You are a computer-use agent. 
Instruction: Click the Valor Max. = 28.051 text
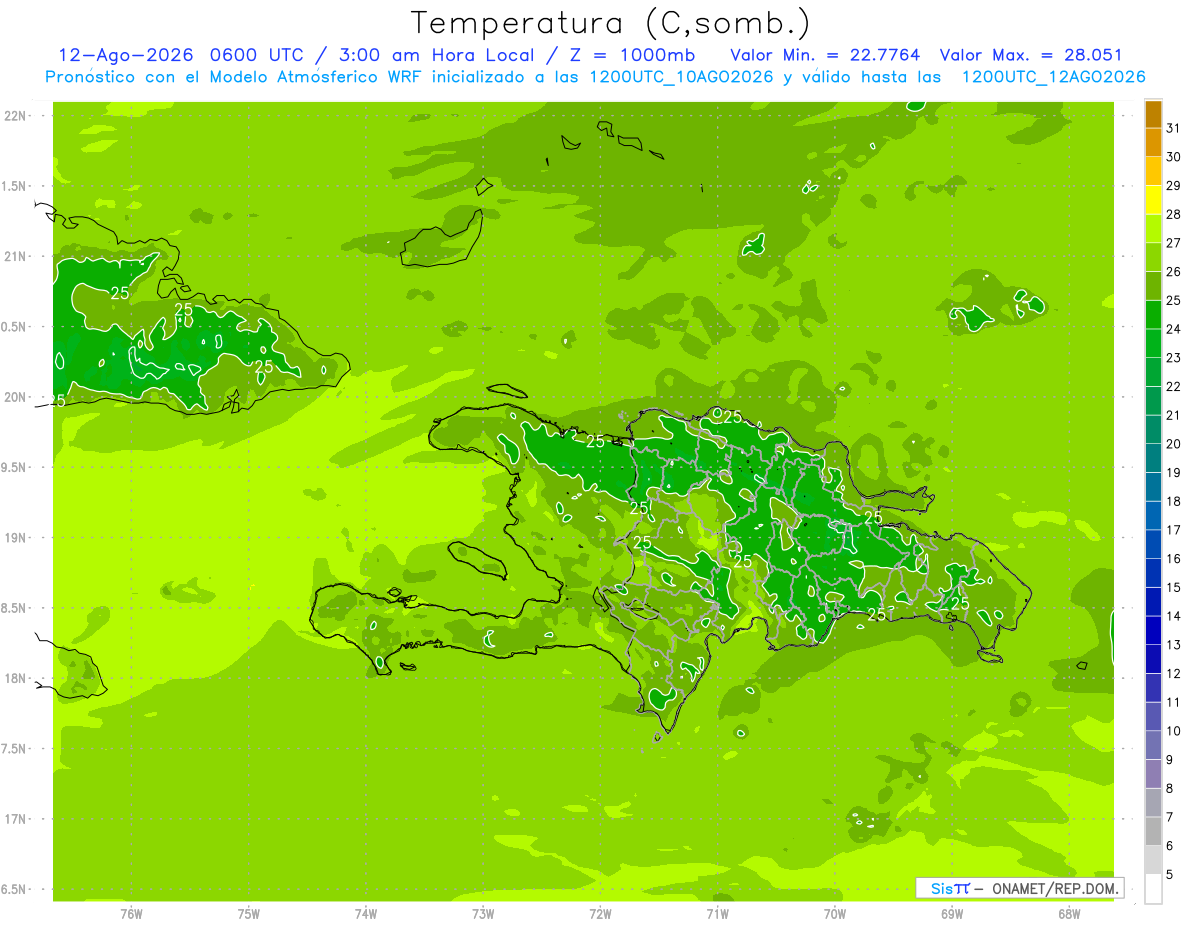[x=1039, y=56]
